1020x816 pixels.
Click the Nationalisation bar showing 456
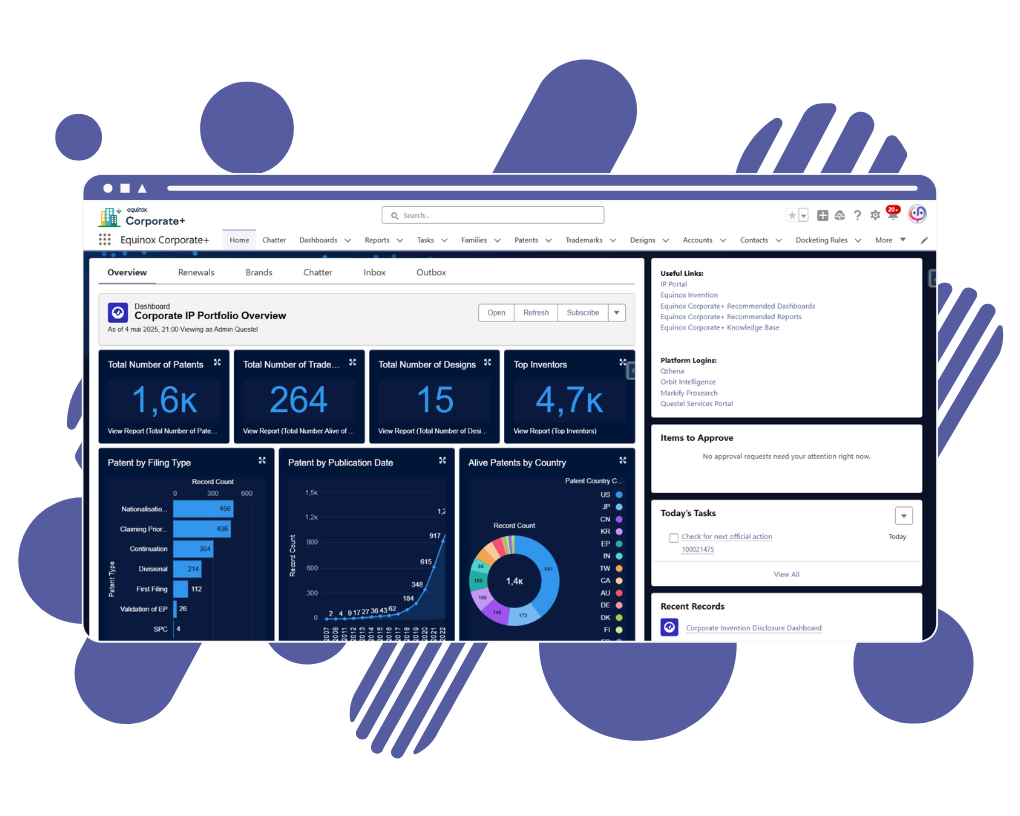click(x=203, y=509)
